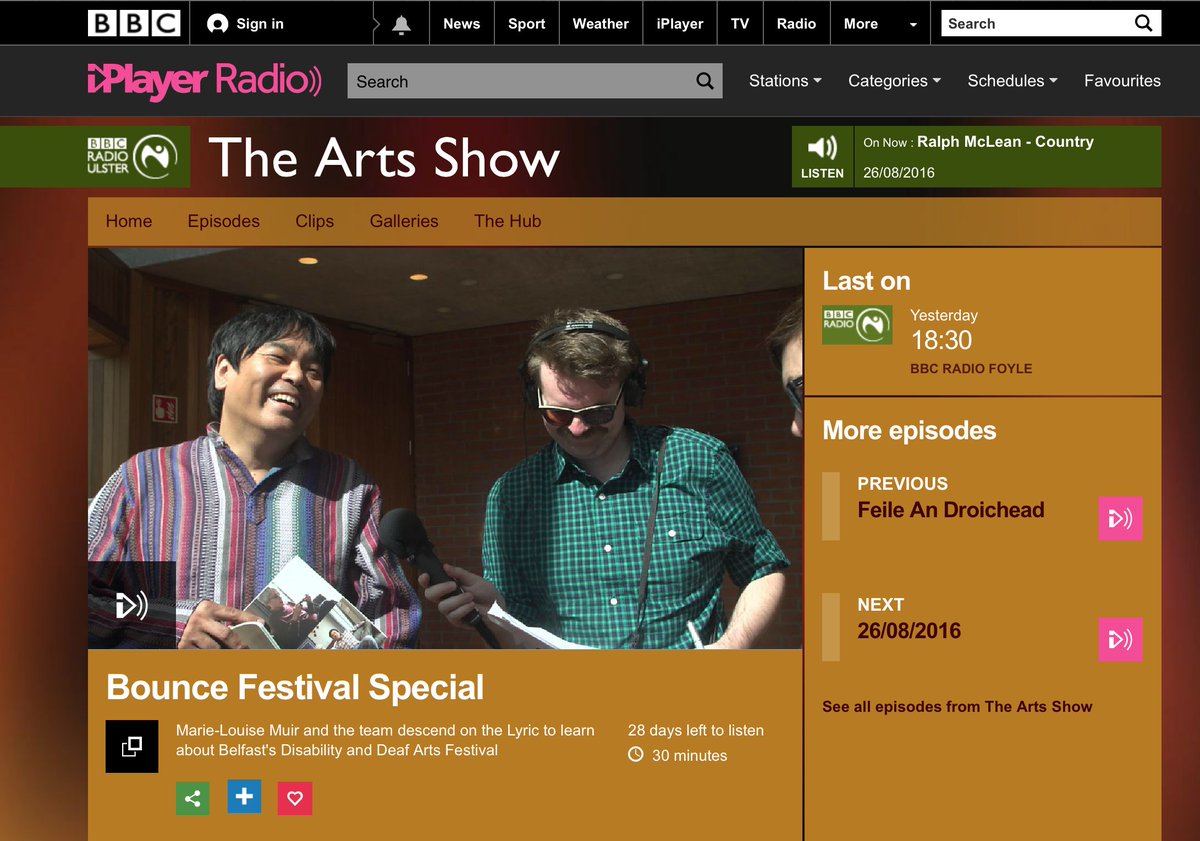Go to BBC Sport
1200x841 pixels.
pos(527,24)
